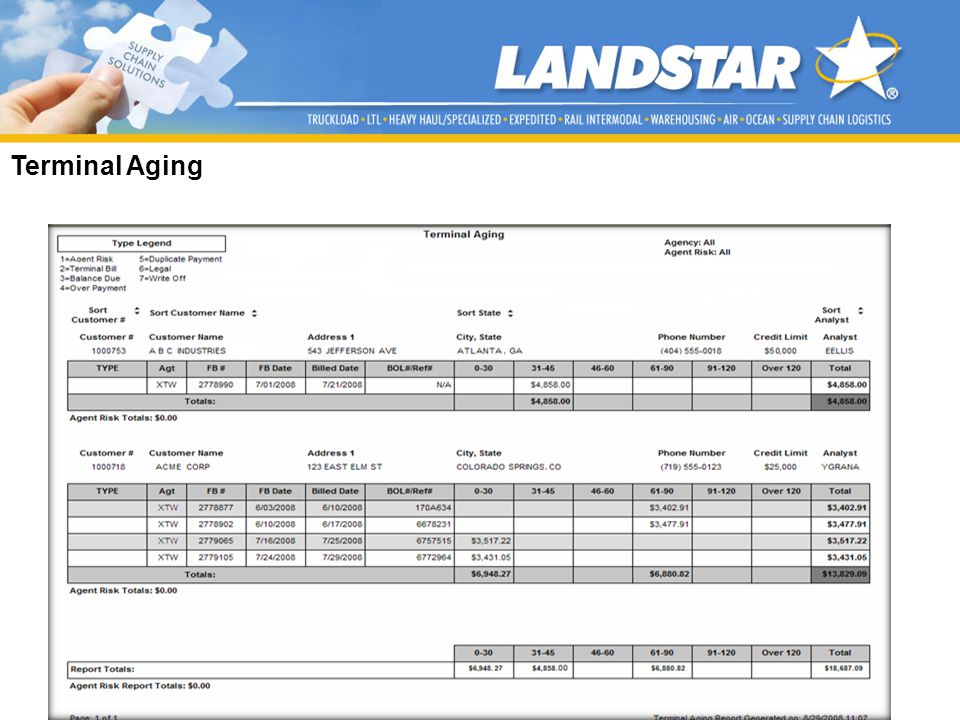Image resolution: width=960 pixels, height=720 pixels.
Task: Click FB Date 6/03/2008 cell
Action: point(276,508)
